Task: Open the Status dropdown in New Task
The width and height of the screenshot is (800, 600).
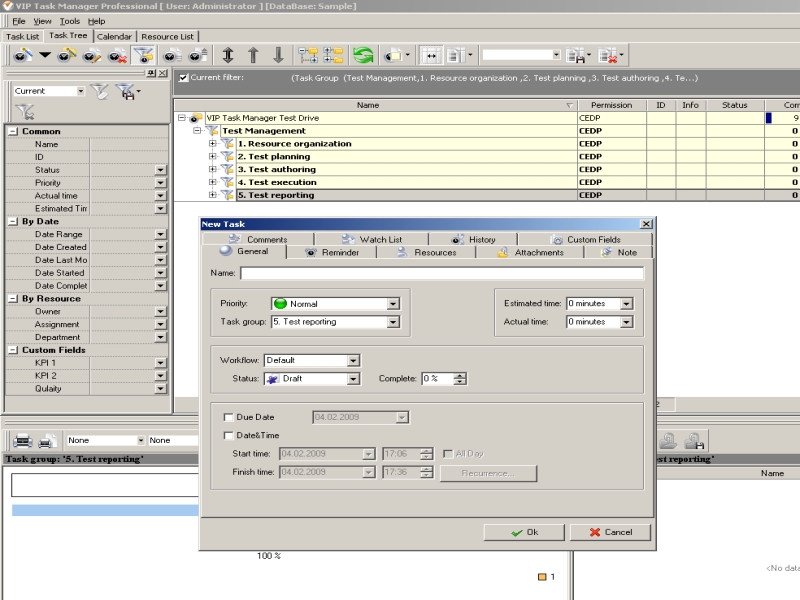Action: (353, 379)
